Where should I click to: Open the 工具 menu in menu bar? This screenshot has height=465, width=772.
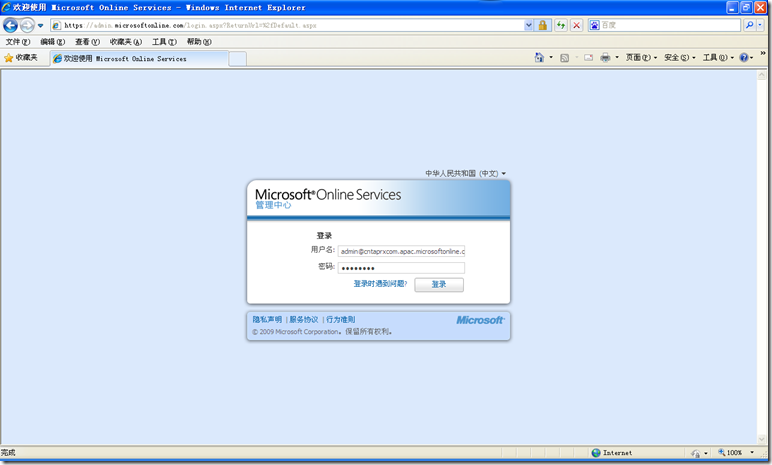(164, 42)
